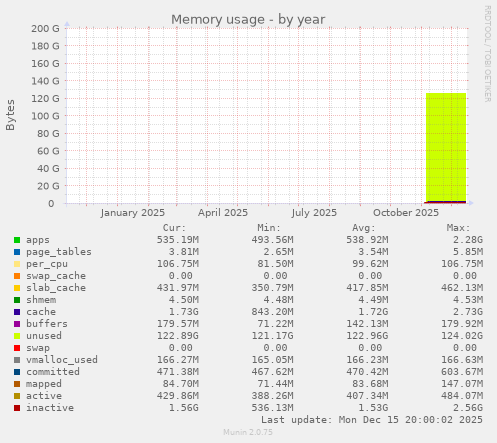Click vmalloc_used min value 165.05M
The image size is (497, 443).
point(272,360)
